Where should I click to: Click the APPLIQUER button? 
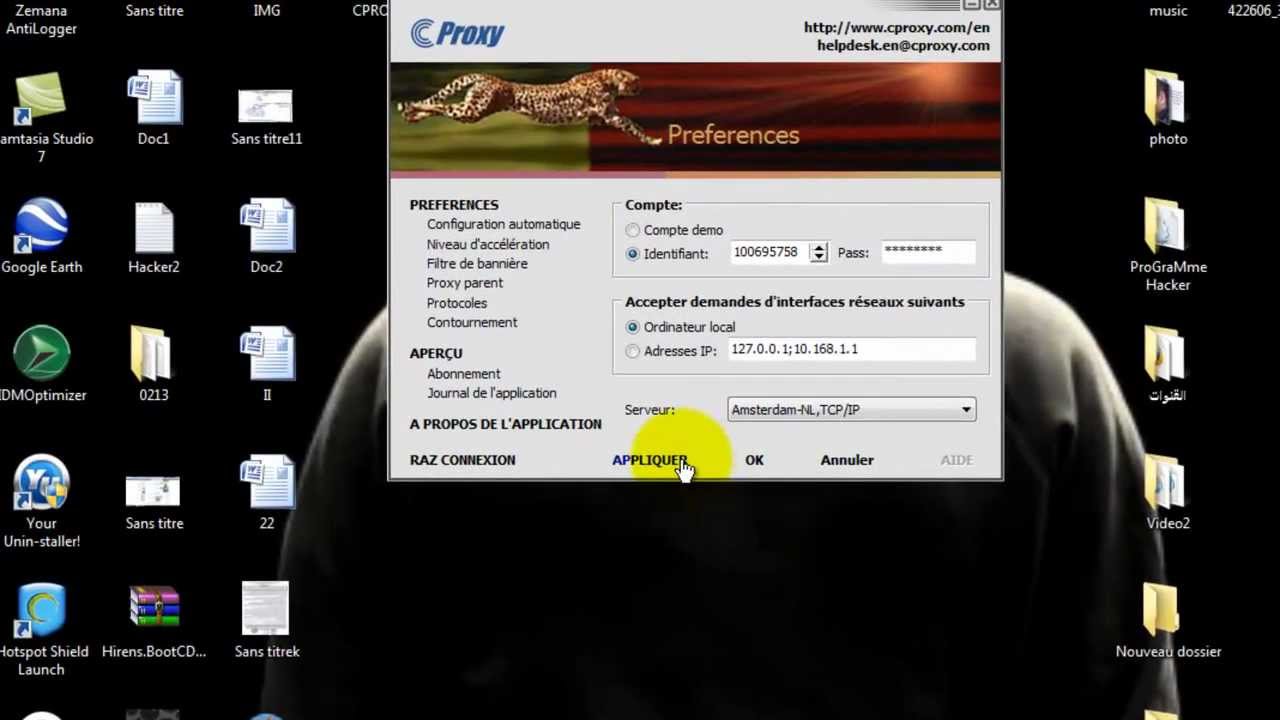(x=650, y=460)
